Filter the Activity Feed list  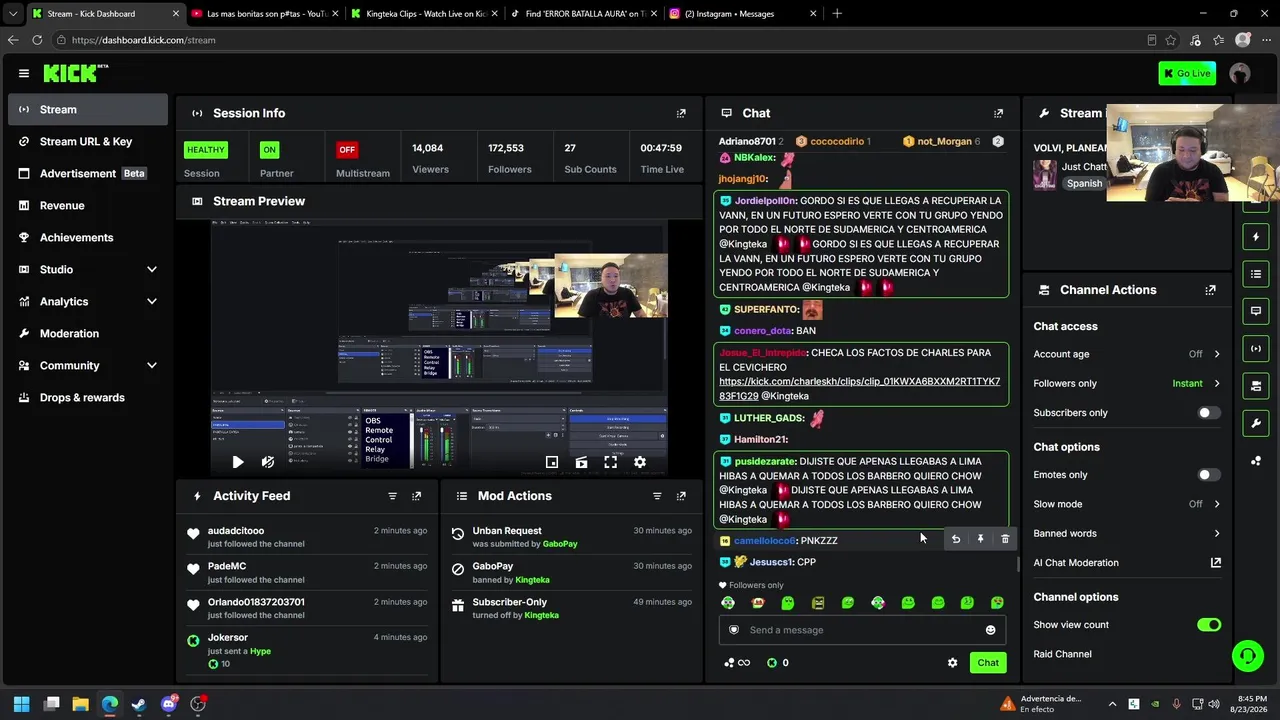point(392,496)
